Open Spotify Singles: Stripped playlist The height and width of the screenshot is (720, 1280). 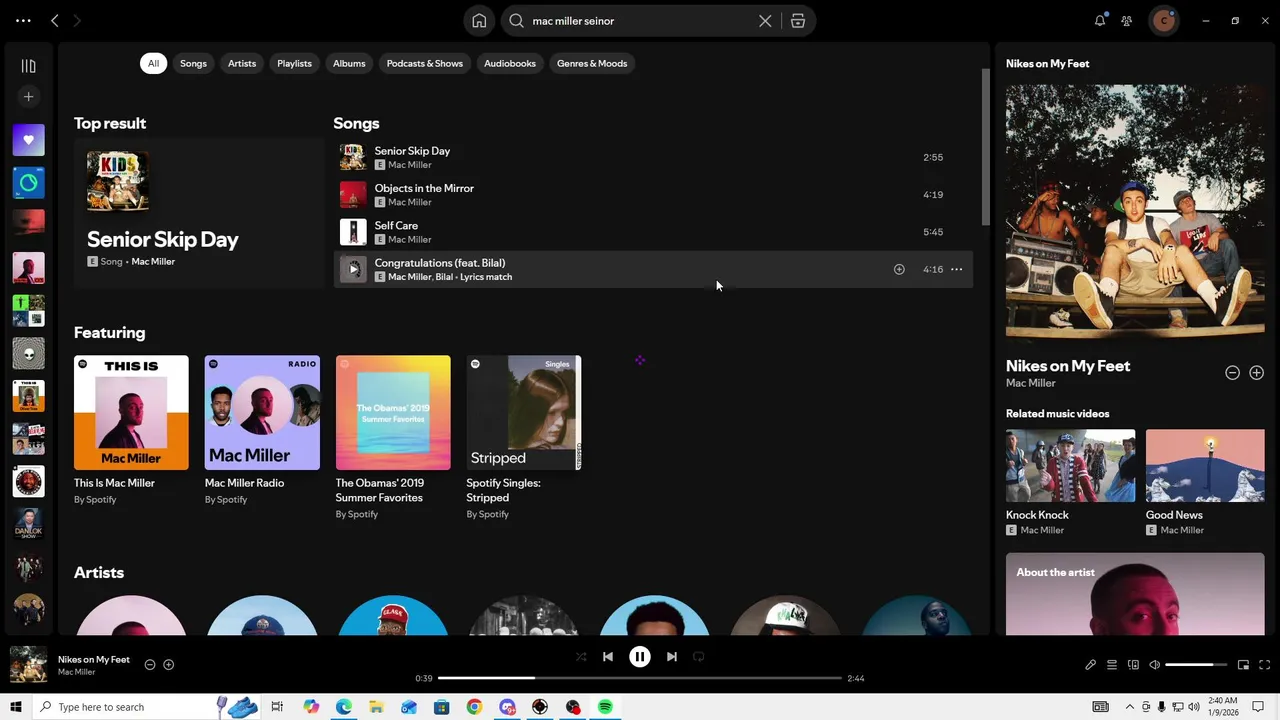tap(524, 436)
